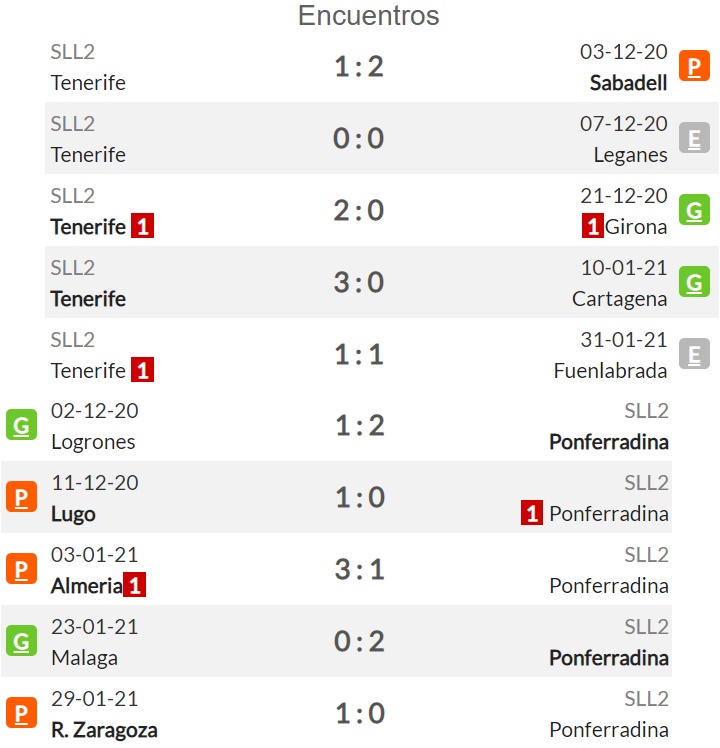The image size is (720, 748).
Task: Select the R. Zaragoza team name
Action: (104, 730)
